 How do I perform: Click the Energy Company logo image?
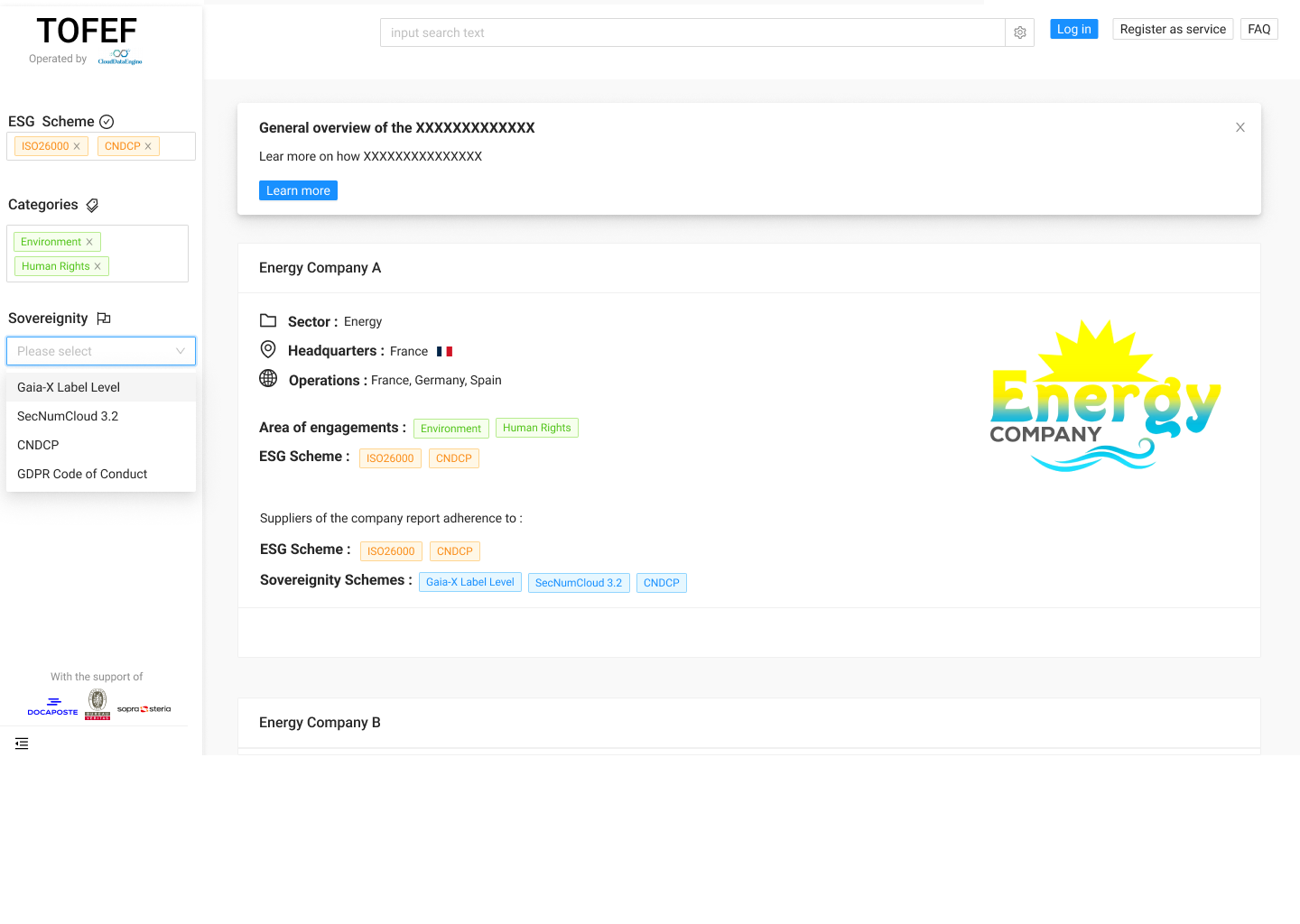[x=1105, y=396]
